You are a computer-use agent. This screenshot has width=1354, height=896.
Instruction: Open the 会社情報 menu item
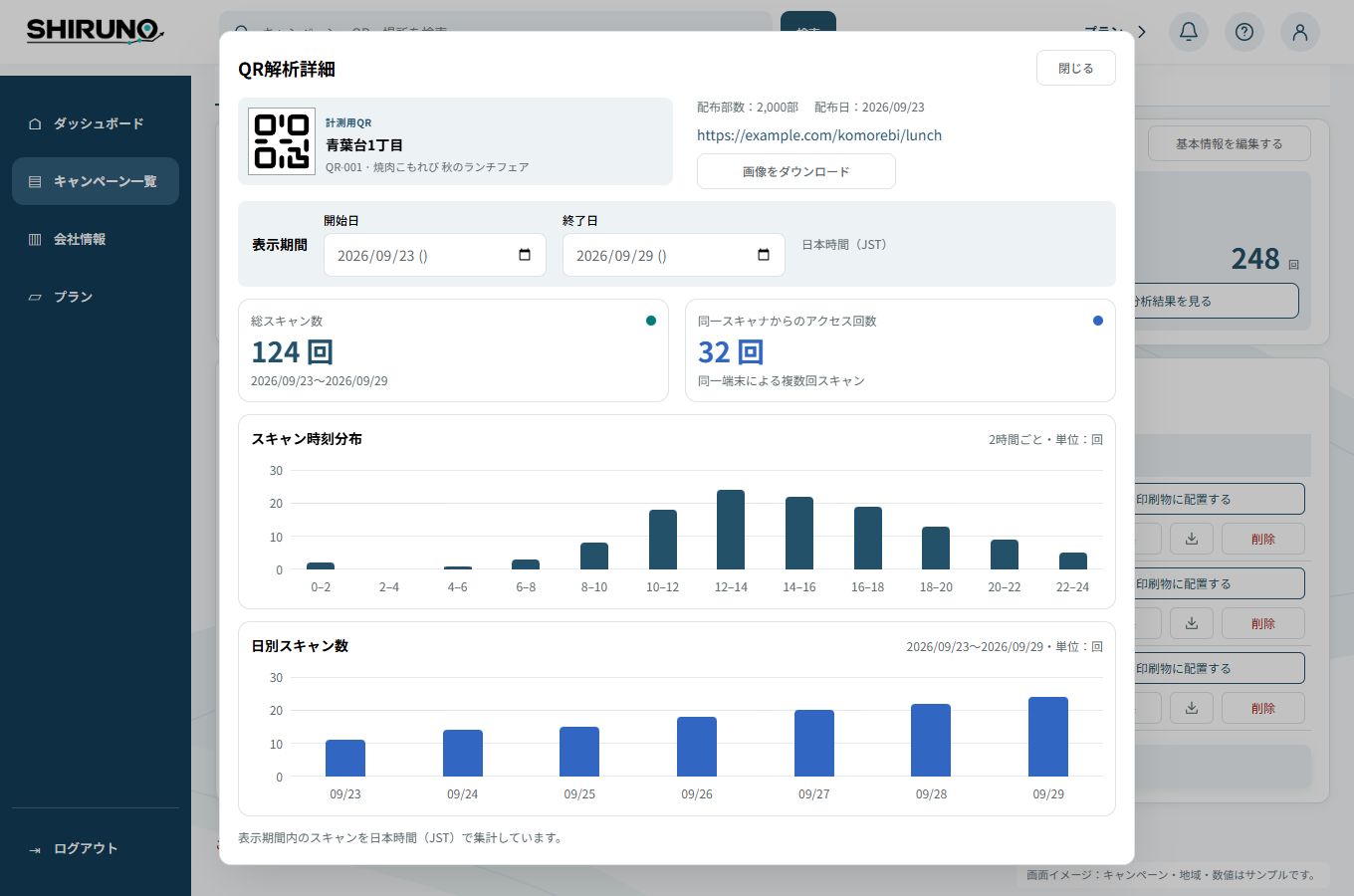pos(96,239)
